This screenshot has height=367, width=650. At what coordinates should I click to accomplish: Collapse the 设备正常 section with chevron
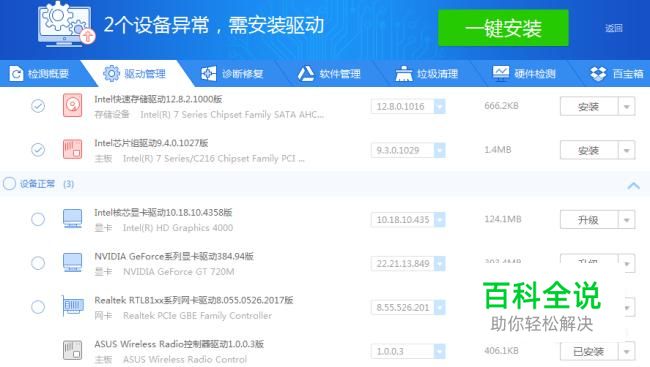coord(633,185)
